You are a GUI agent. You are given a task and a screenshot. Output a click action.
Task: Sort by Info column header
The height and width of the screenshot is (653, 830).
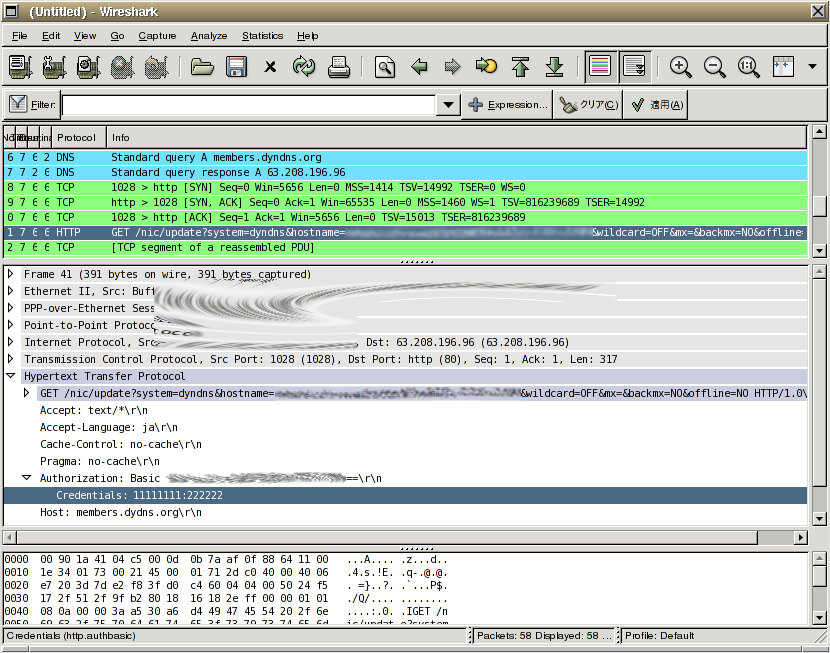[x=456, y=138]
